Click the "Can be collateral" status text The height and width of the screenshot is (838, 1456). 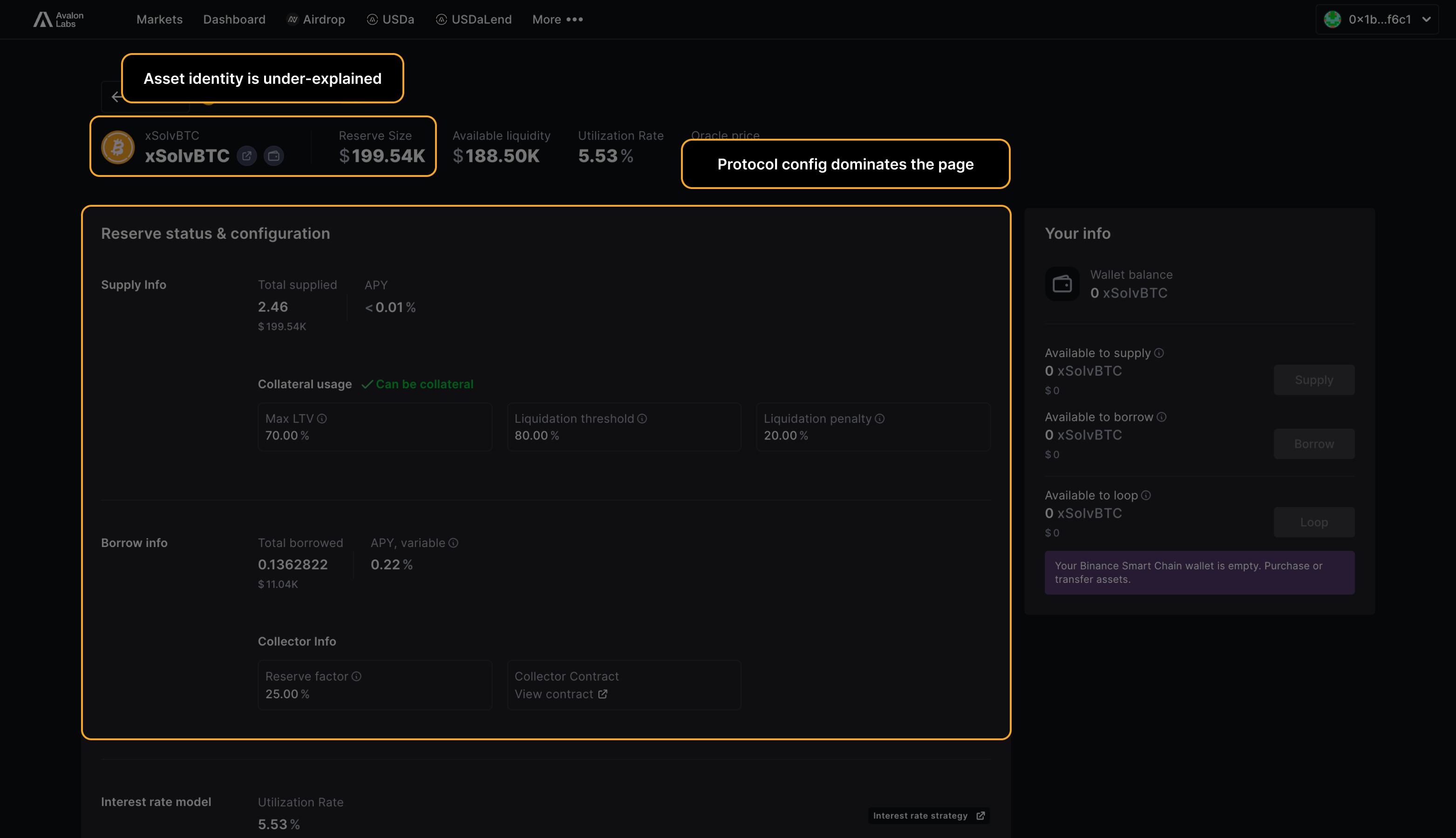[x=425, y=385]
